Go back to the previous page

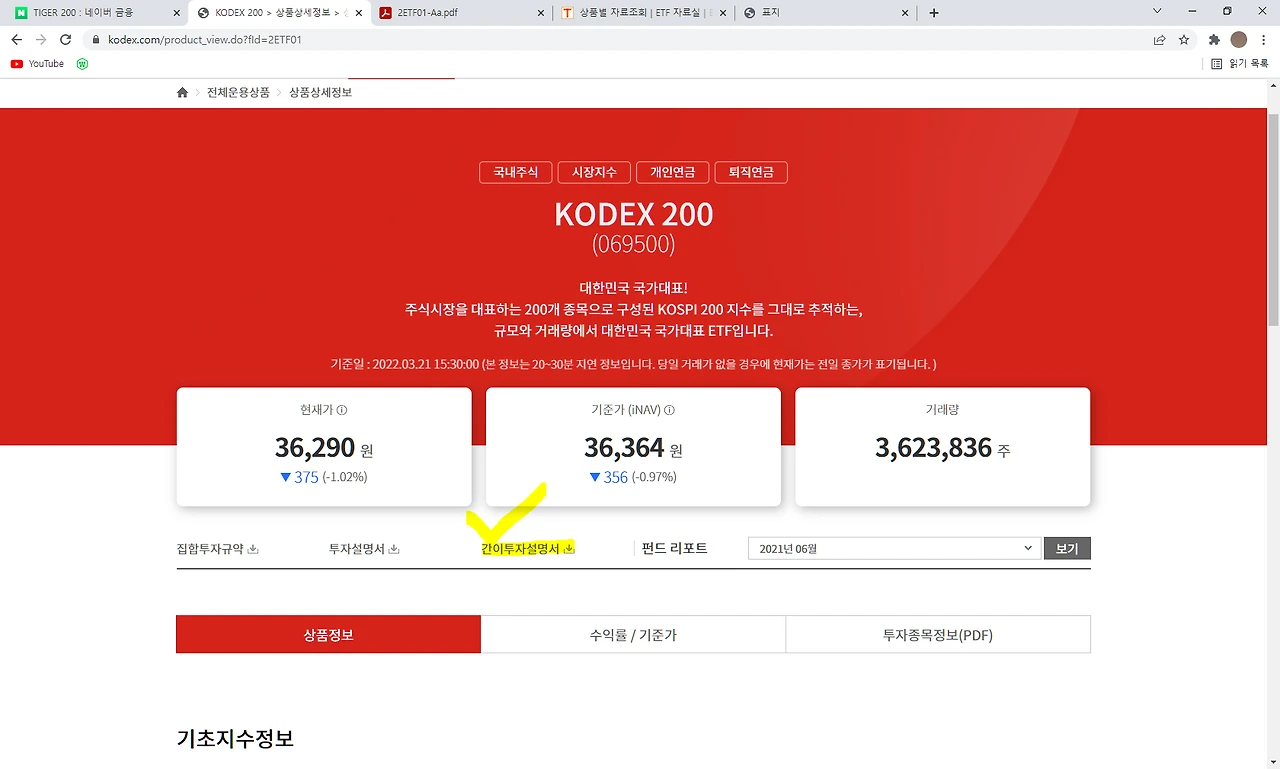click(16, 40)
